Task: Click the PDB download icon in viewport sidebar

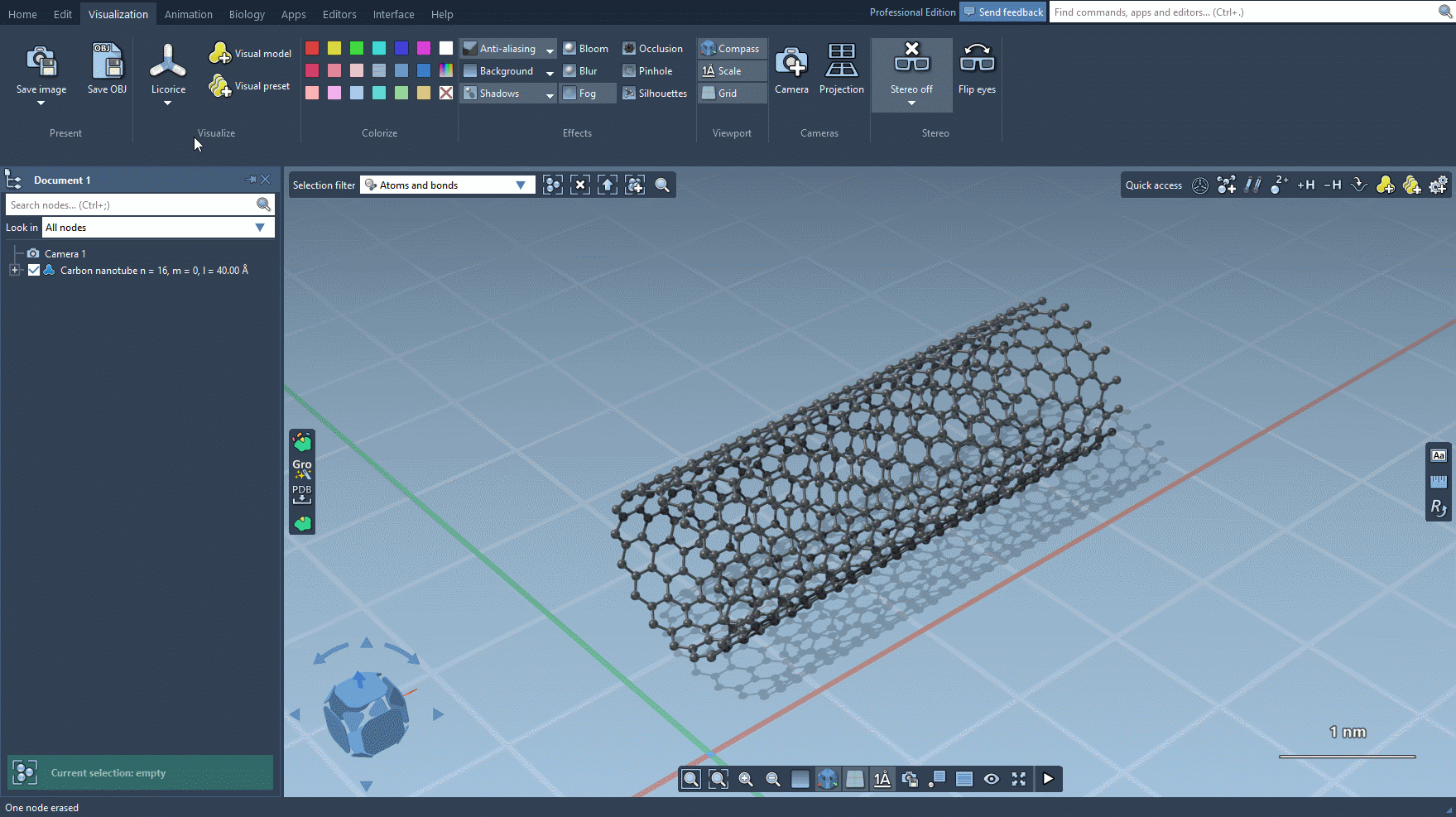Action: 302,494
